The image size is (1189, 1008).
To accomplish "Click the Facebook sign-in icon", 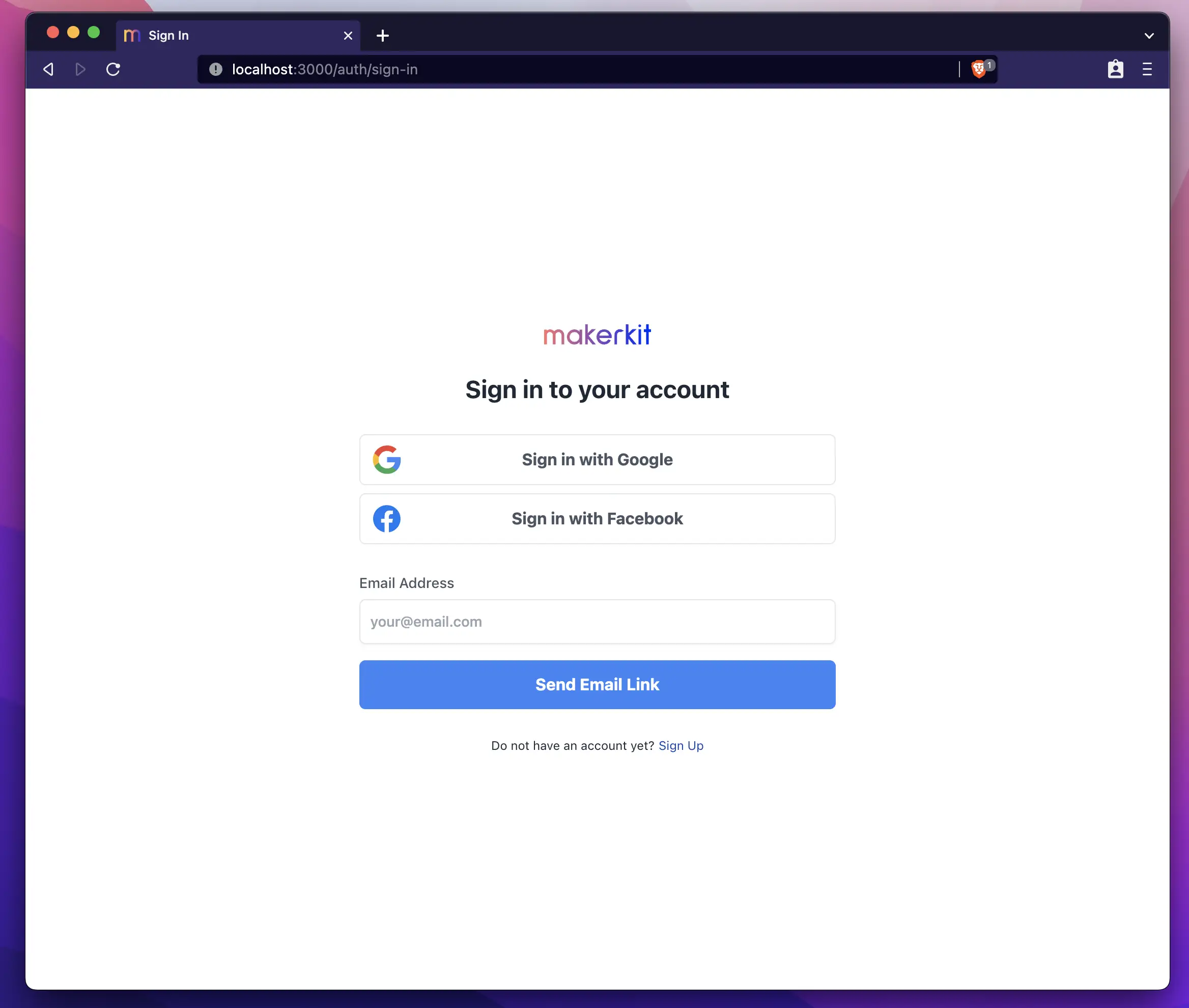I will point(387,518).
